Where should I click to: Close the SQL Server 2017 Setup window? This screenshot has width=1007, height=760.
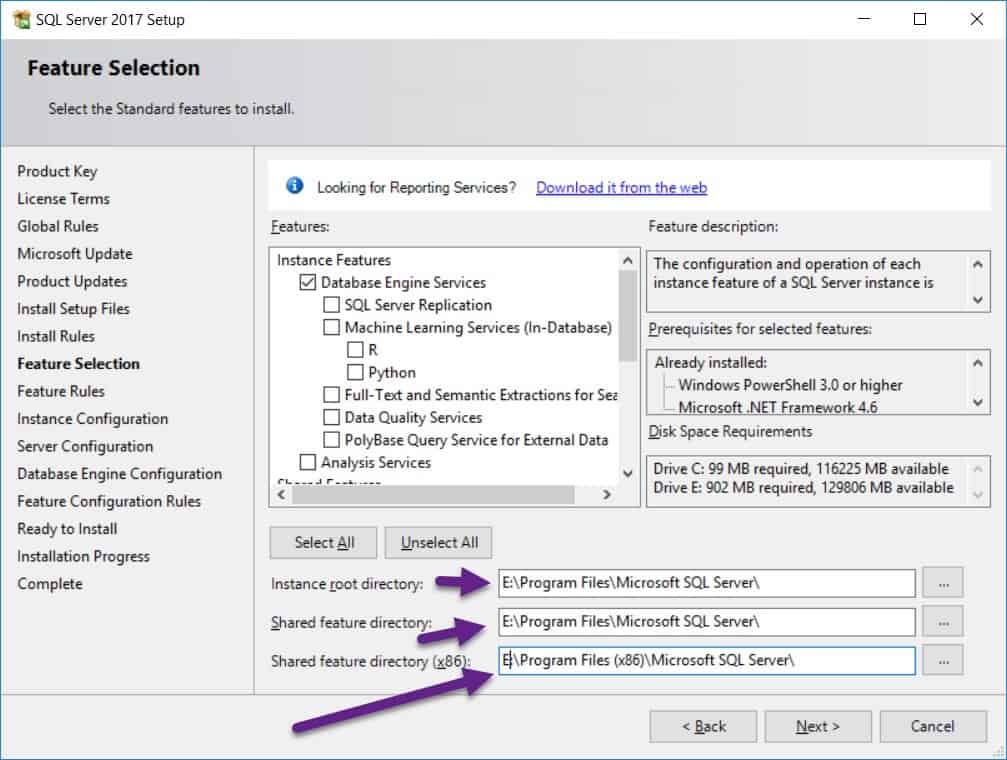pyautogui.click(x=976, y=19)
